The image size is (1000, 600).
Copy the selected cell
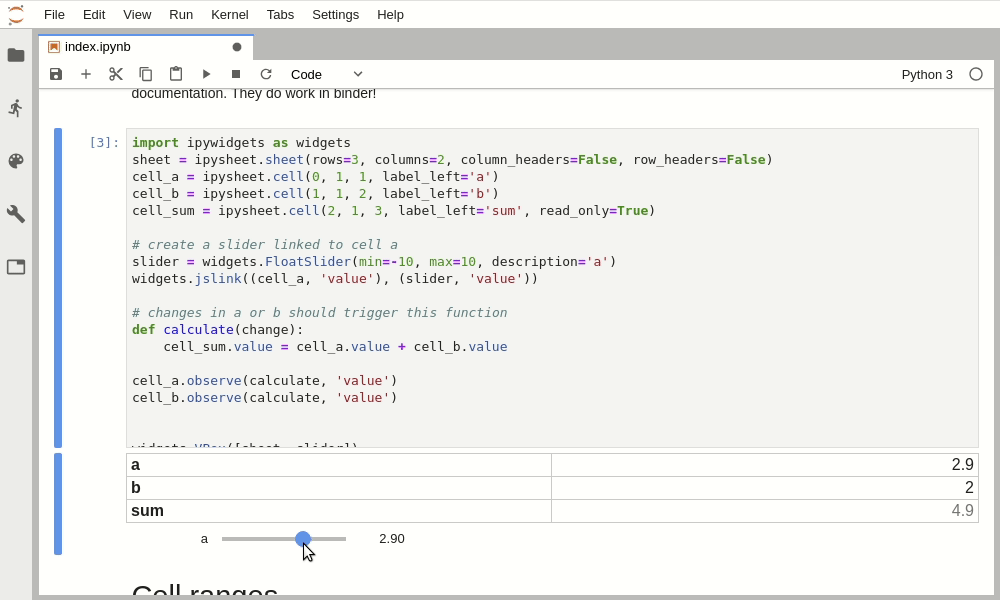(x=145, y=74)
